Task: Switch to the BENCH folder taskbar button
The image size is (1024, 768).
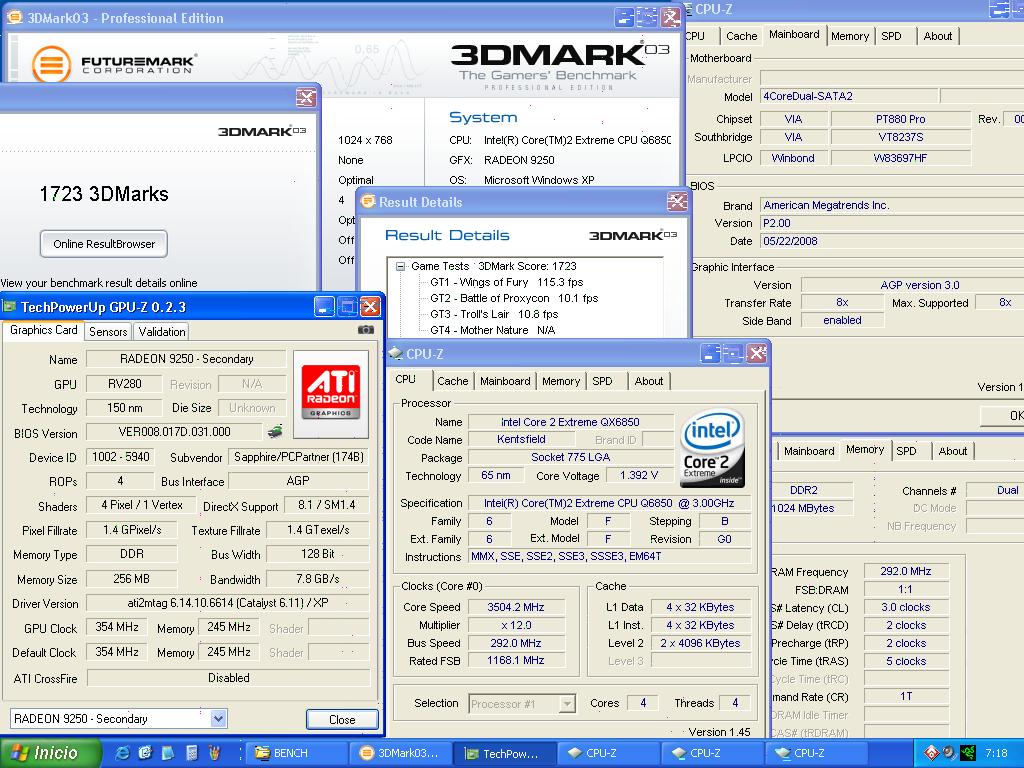Action: coord(297,753)
